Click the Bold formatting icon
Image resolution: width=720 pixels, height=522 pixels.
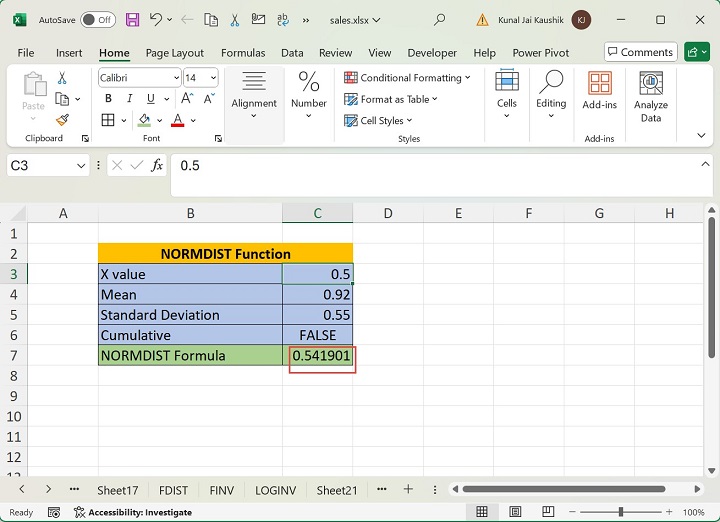tap(108, 98)
